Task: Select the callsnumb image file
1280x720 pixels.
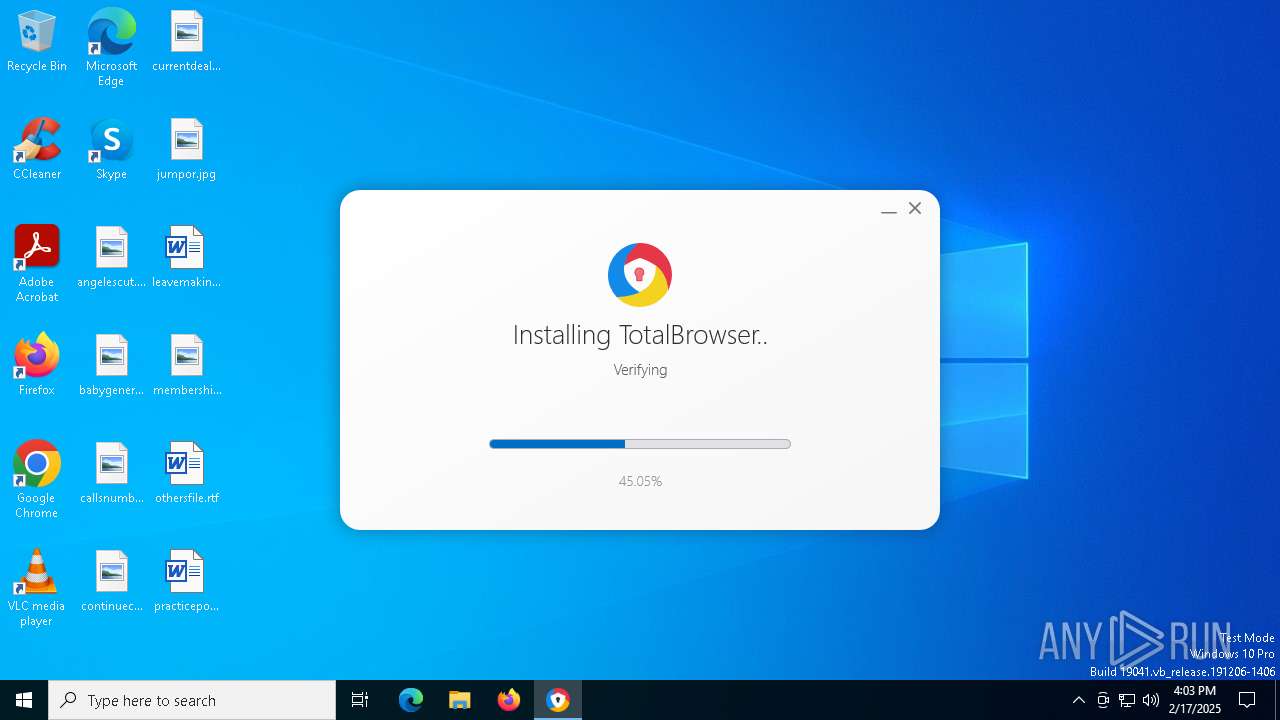Action: 111,474
